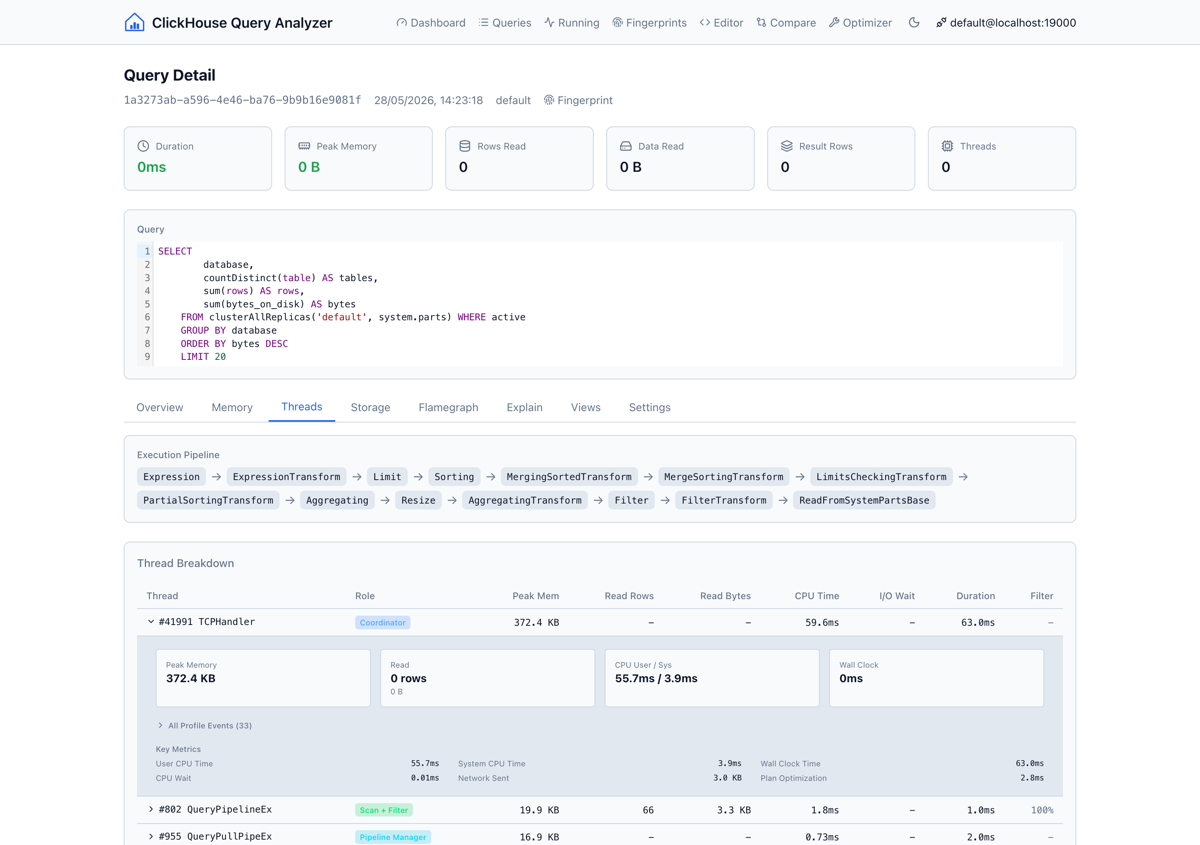The width and height of the screenshot is (1200, 845).
Task: Click the Coordinator role badge
Action: tap(383, 622)
